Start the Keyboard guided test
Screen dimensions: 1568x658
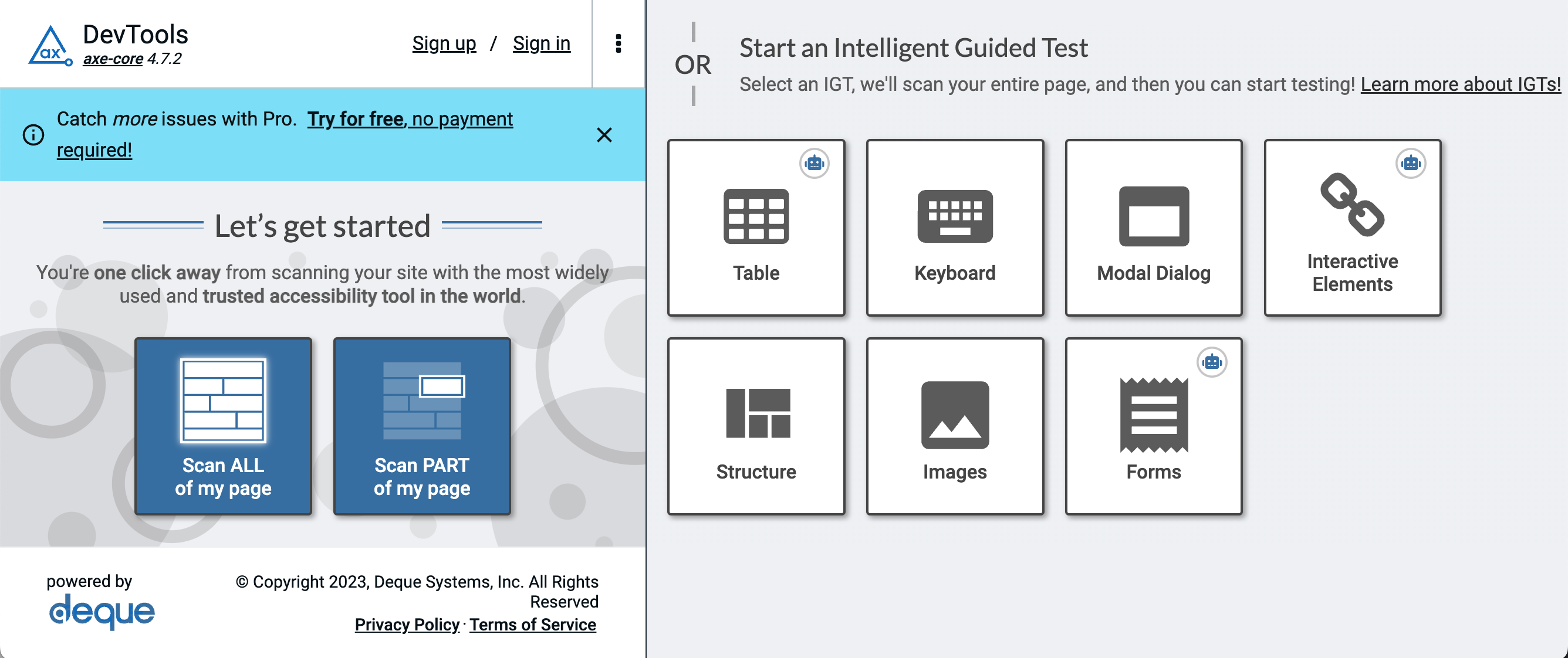(x=954, y=228)
